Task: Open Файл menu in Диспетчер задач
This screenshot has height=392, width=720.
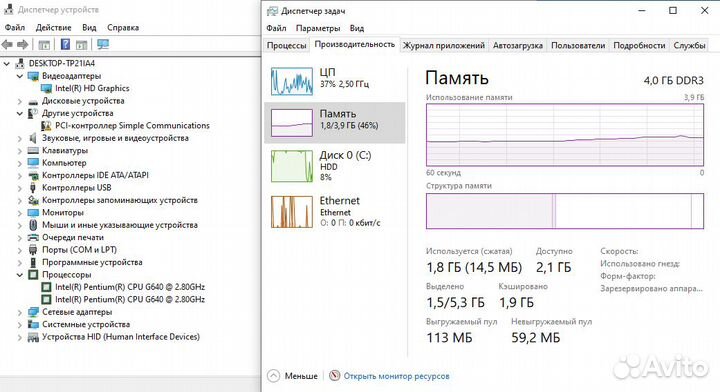Action: click(x=276, y=28)
